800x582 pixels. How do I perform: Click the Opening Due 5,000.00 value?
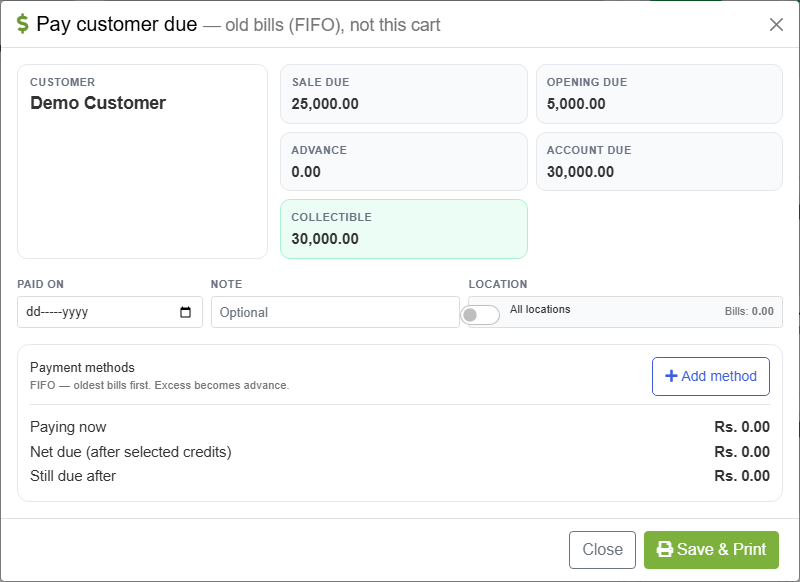576,104
